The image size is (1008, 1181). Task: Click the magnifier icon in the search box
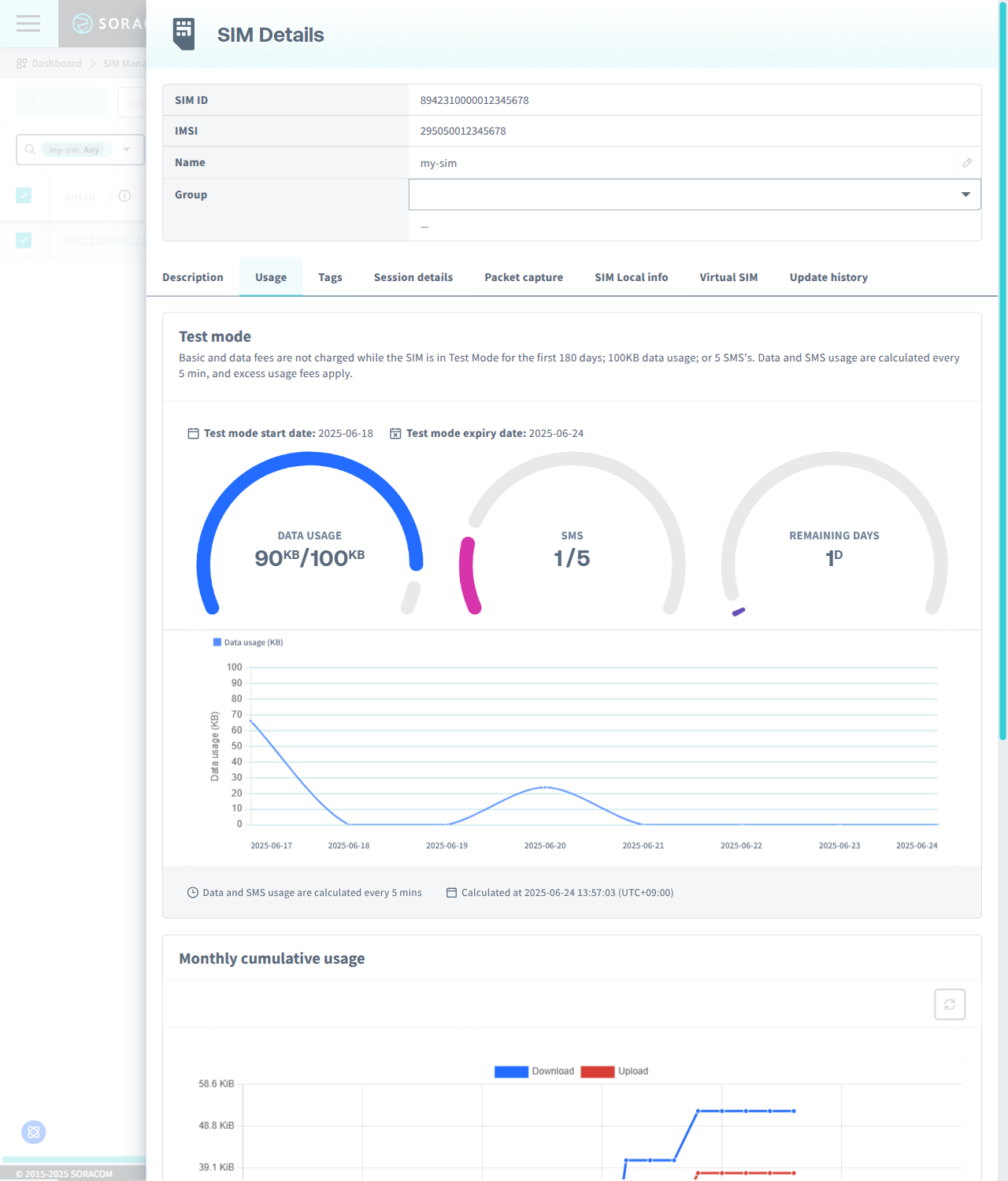(30, 150)
